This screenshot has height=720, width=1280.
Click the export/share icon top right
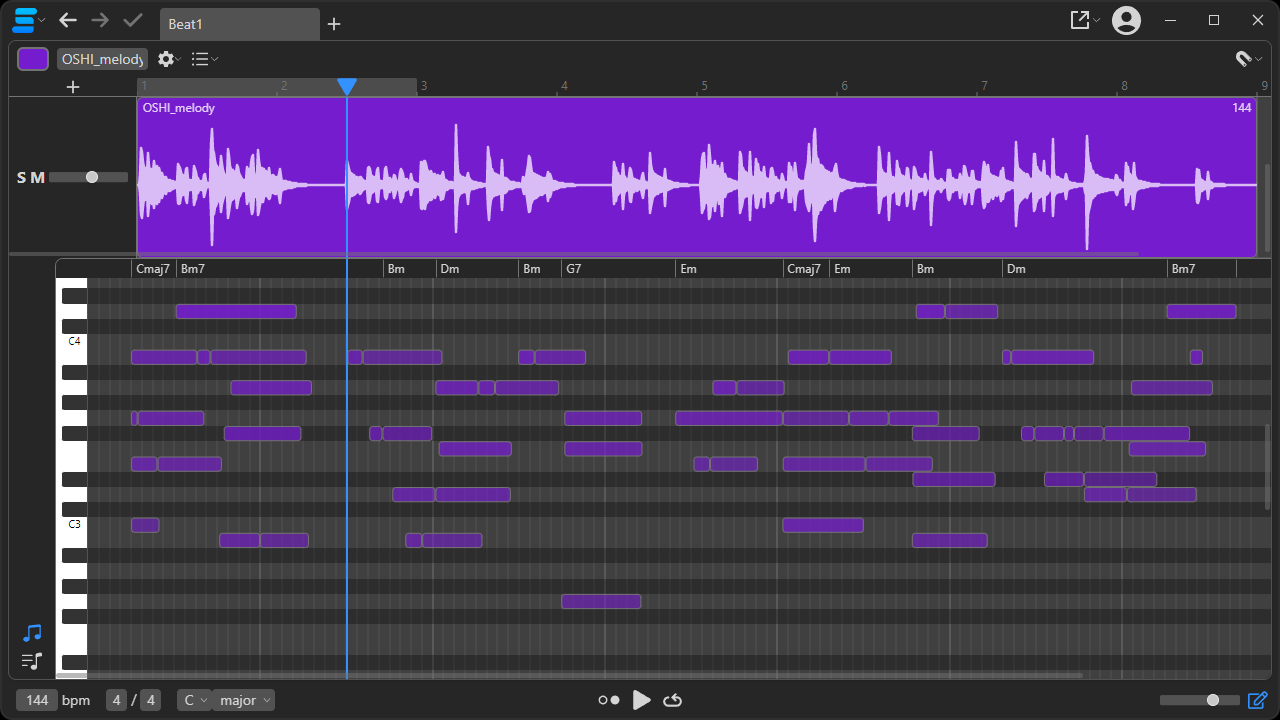[x=1077, y=19]
